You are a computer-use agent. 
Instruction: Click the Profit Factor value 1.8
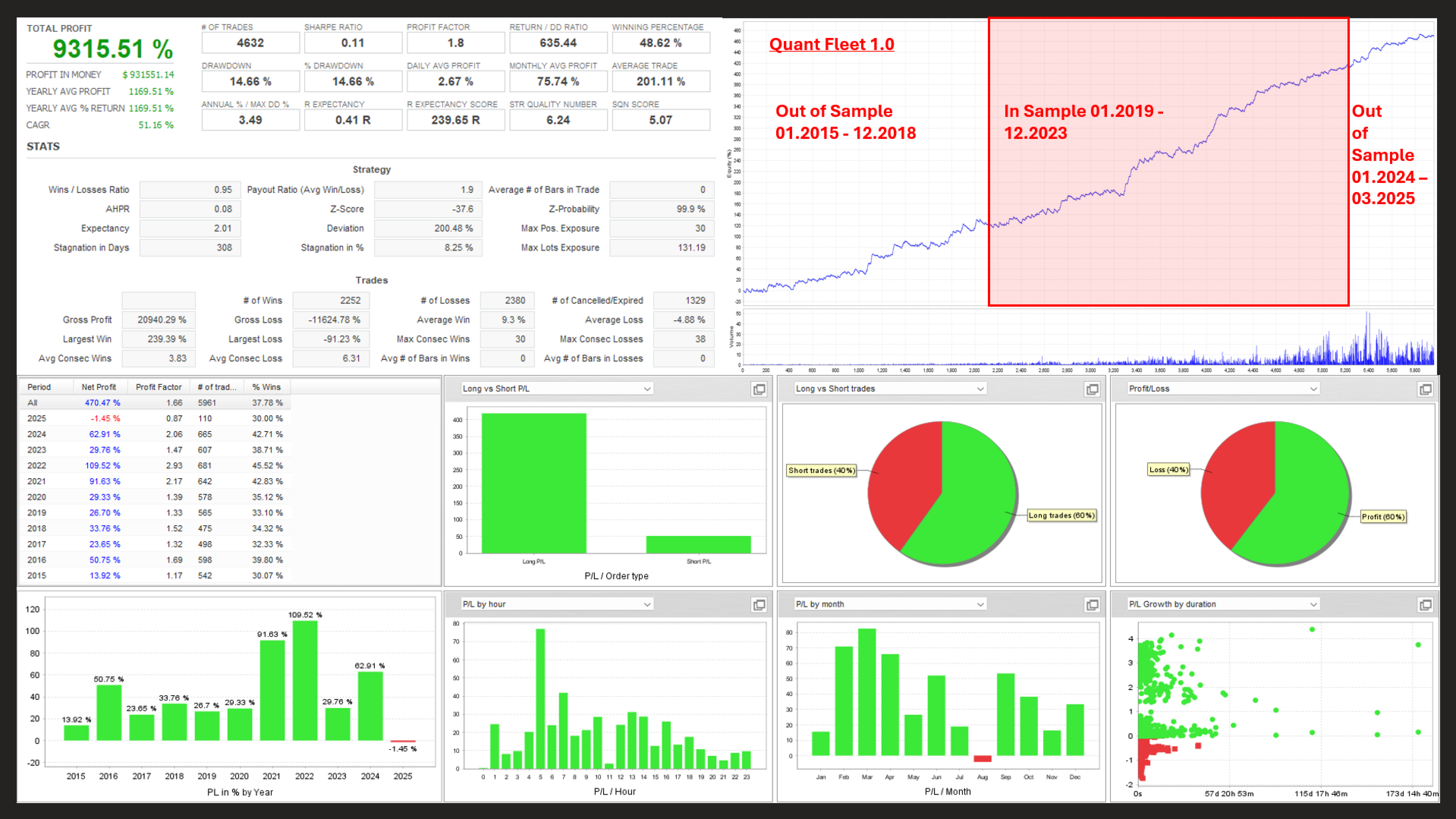(x=455, y=43)
